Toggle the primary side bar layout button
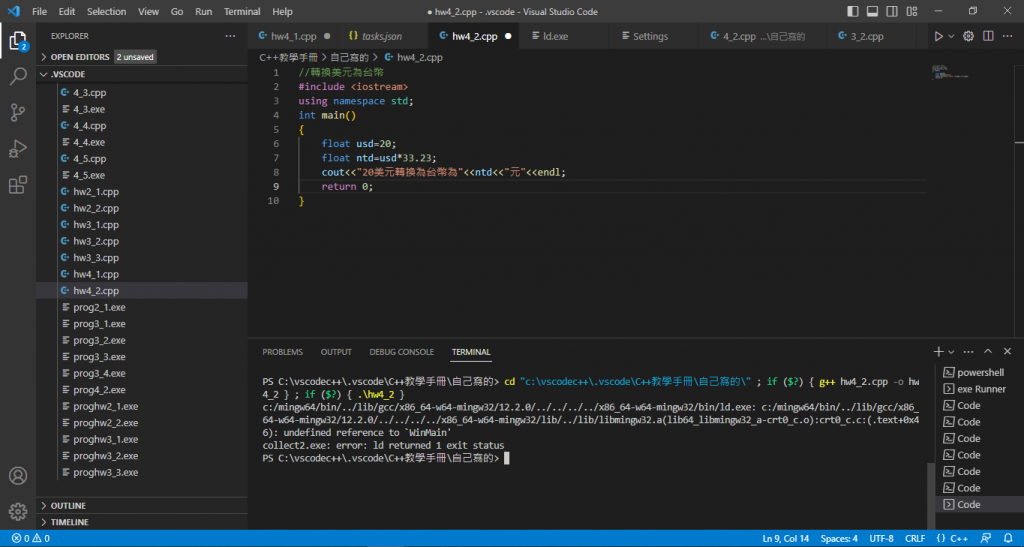1024x547 pixels. click(x=852, y=12)
